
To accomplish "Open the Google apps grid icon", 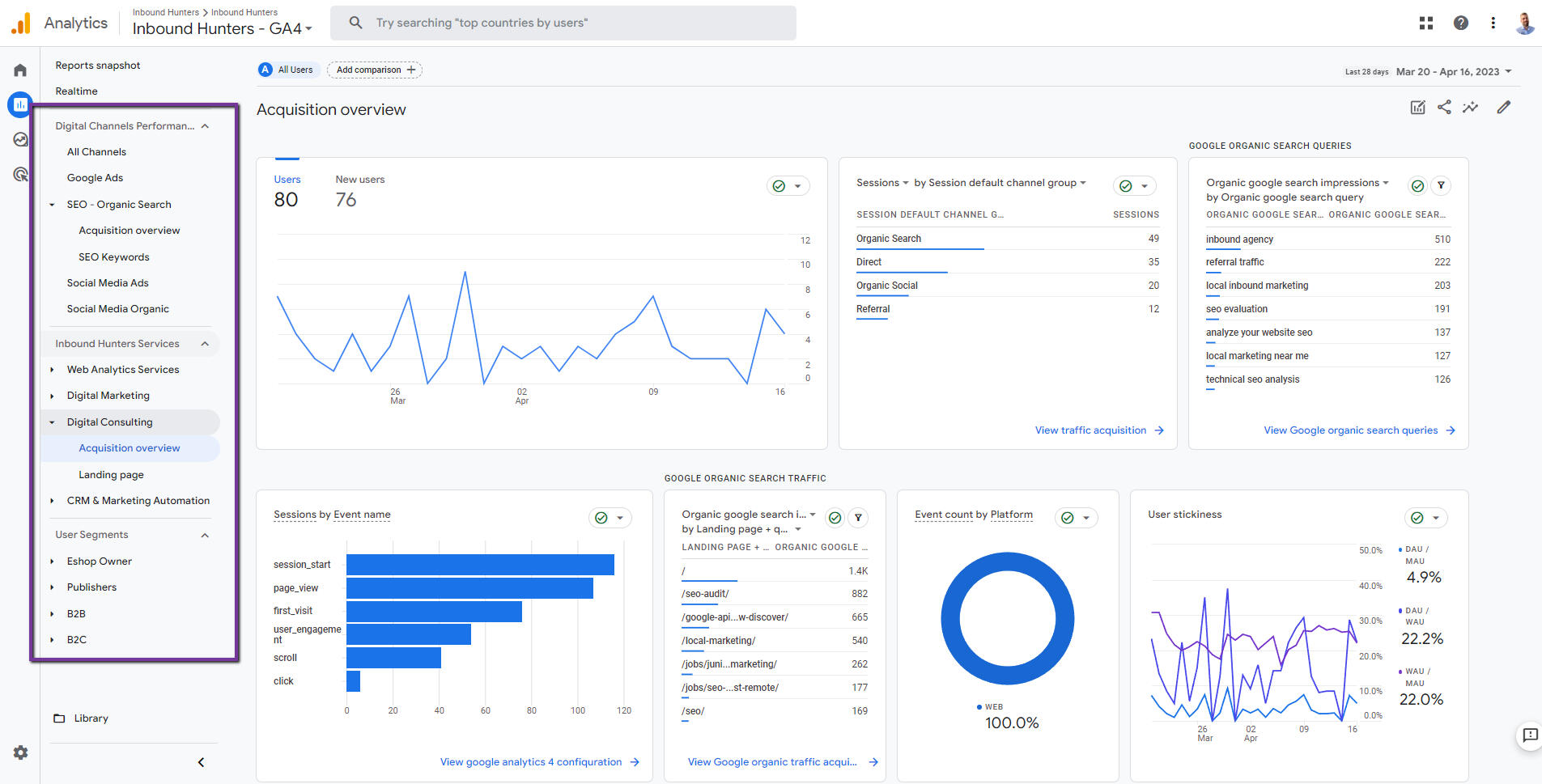I will point(1426,23).
